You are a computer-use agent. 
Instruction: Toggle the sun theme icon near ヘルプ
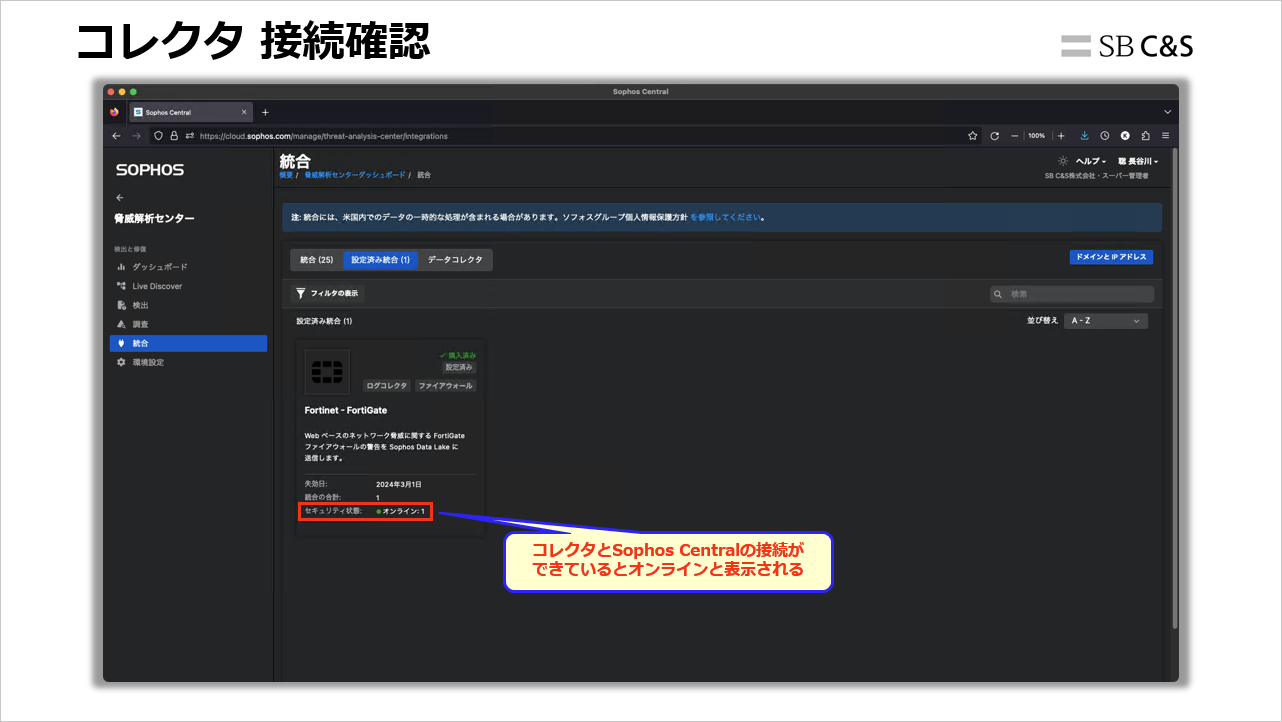click(1062, 161)
